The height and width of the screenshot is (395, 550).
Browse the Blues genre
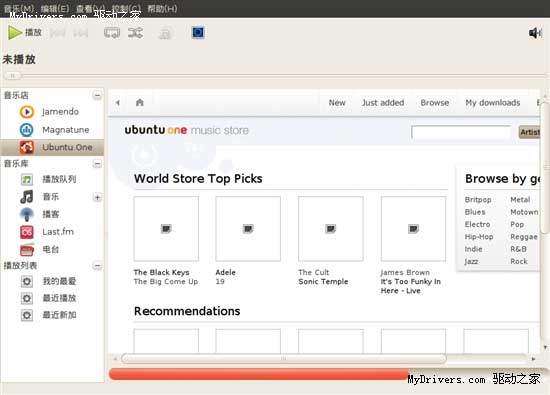coord(475,212)
